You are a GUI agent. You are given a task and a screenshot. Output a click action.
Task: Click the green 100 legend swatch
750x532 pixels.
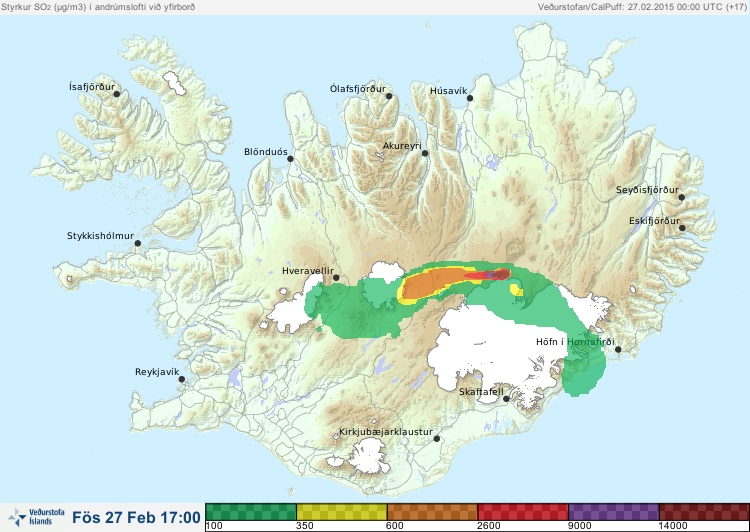coord(251,512)
